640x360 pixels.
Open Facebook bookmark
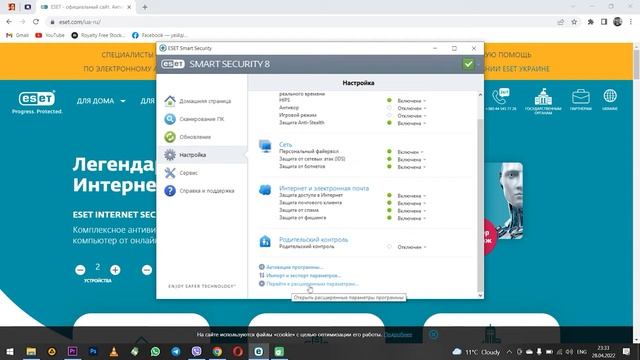[x=160, y=35]
